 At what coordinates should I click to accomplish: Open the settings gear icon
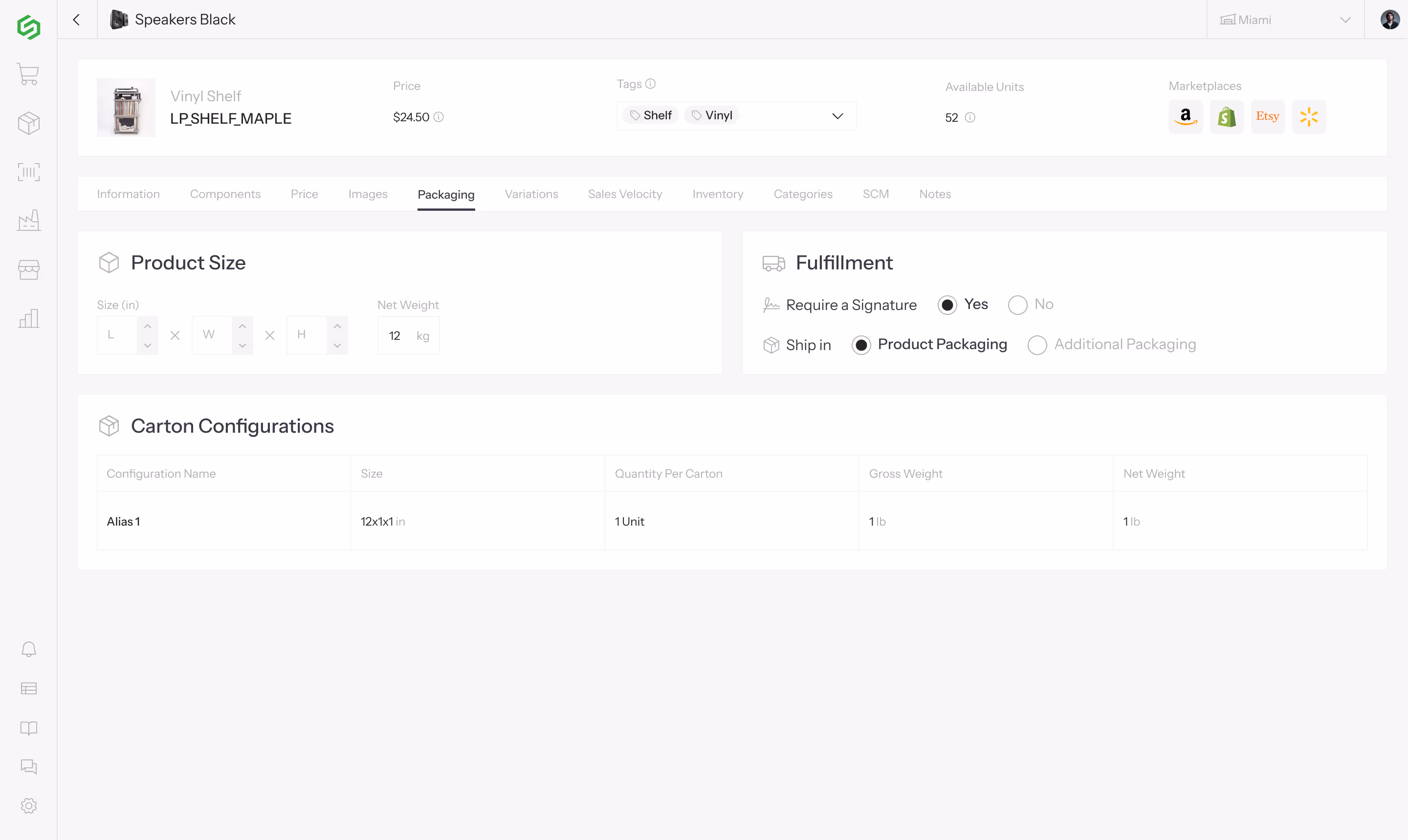28,805
